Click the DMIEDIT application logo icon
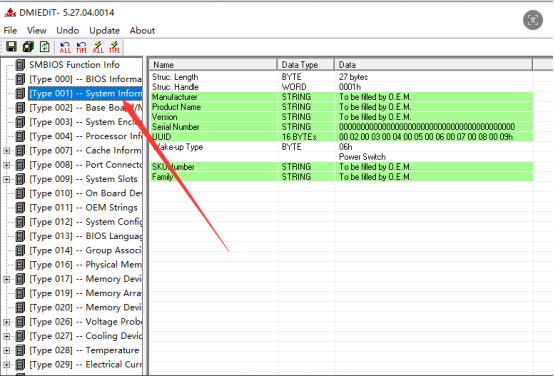The image size is (554, 377). coord(10,13)
